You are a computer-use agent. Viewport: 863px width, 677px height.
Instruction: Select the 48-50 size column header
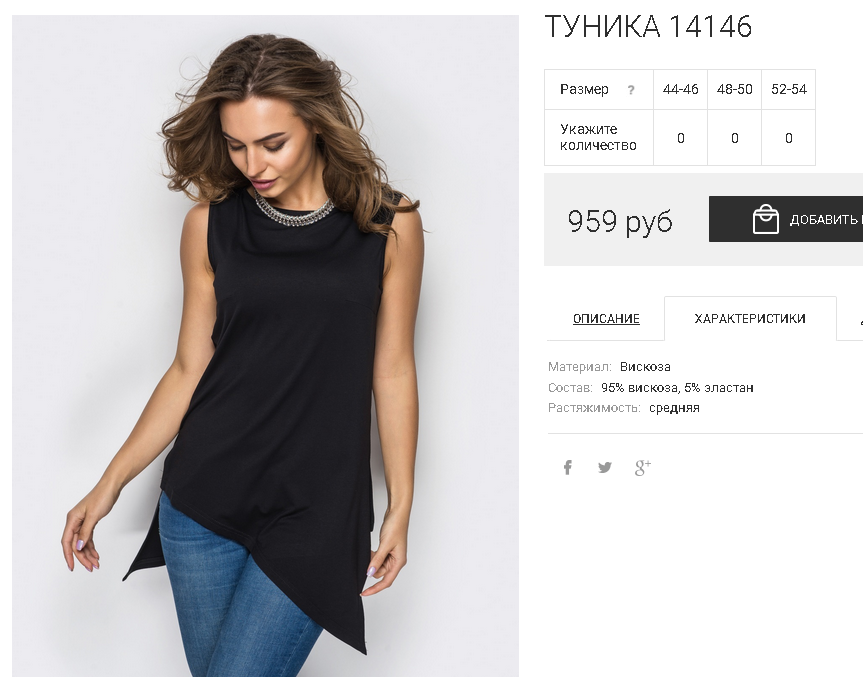coord(734,90)
